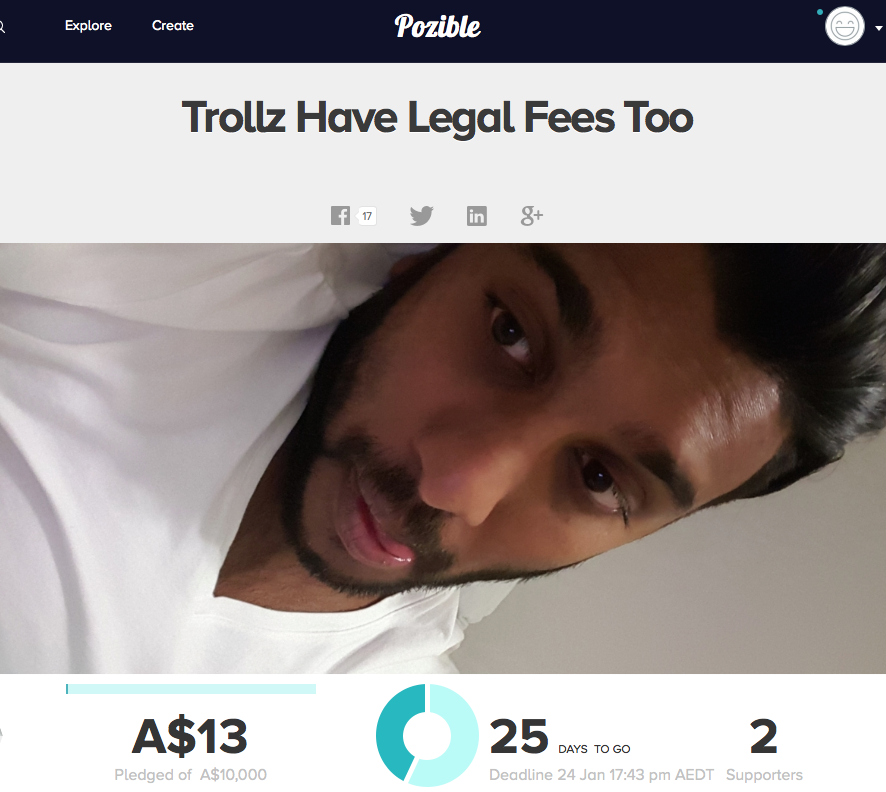The height and width of the screenshot is (792, 886).
Task: Share campaign on Facebook
Action: coord(340,216)
